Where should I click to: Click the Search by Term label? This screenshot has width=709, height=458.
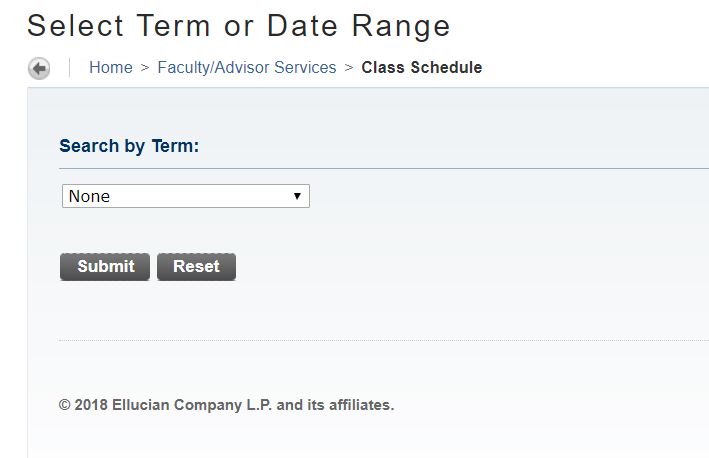[x=129, y=146]
